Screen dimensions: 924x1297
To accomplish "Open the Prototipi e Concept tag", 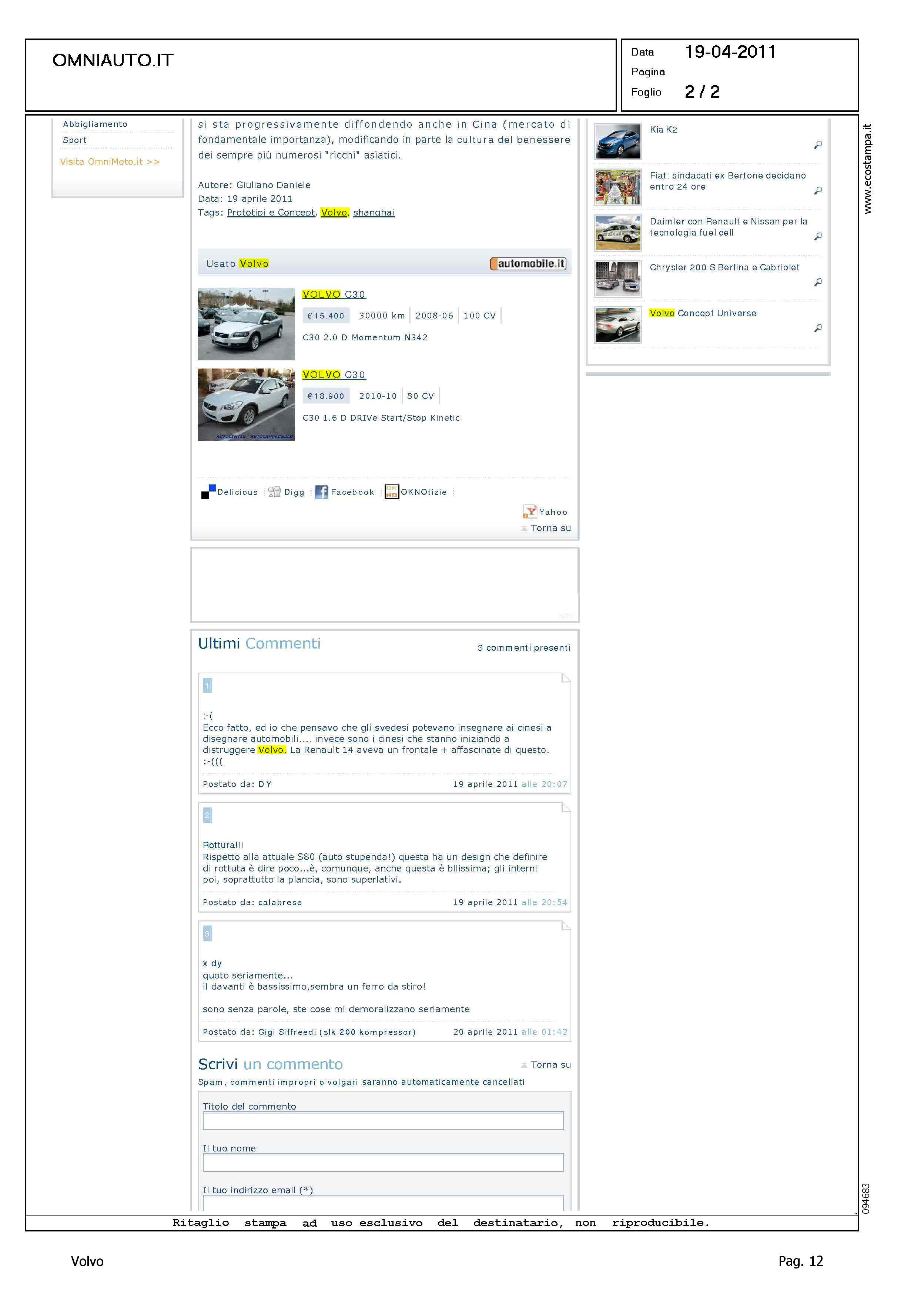I will [271, 212].
